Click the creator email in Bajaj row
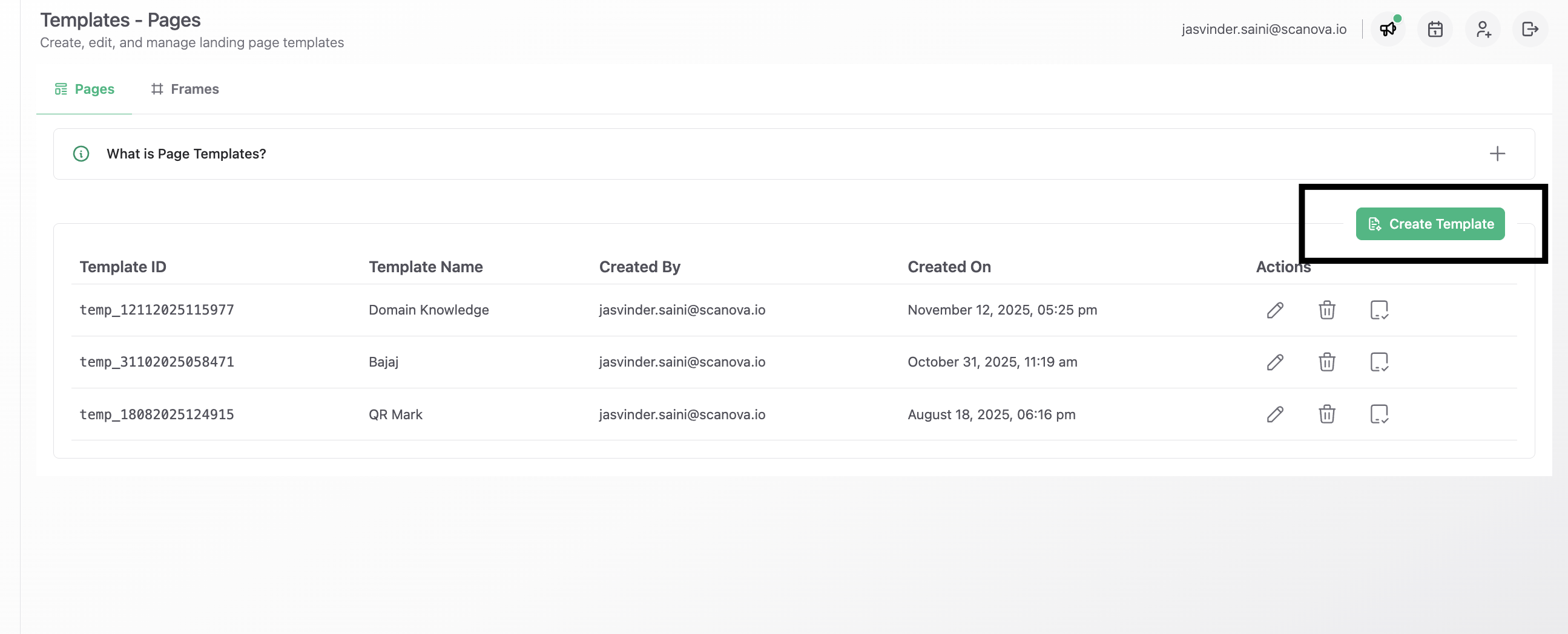This screenshot has width=1568, height=634. click(682, 362)
